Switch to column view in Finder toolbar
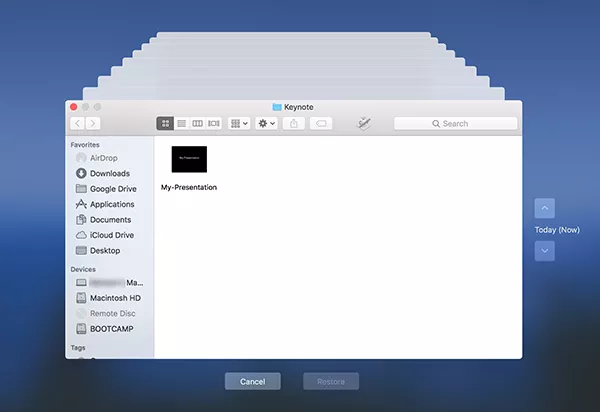 tap(197, 123)
